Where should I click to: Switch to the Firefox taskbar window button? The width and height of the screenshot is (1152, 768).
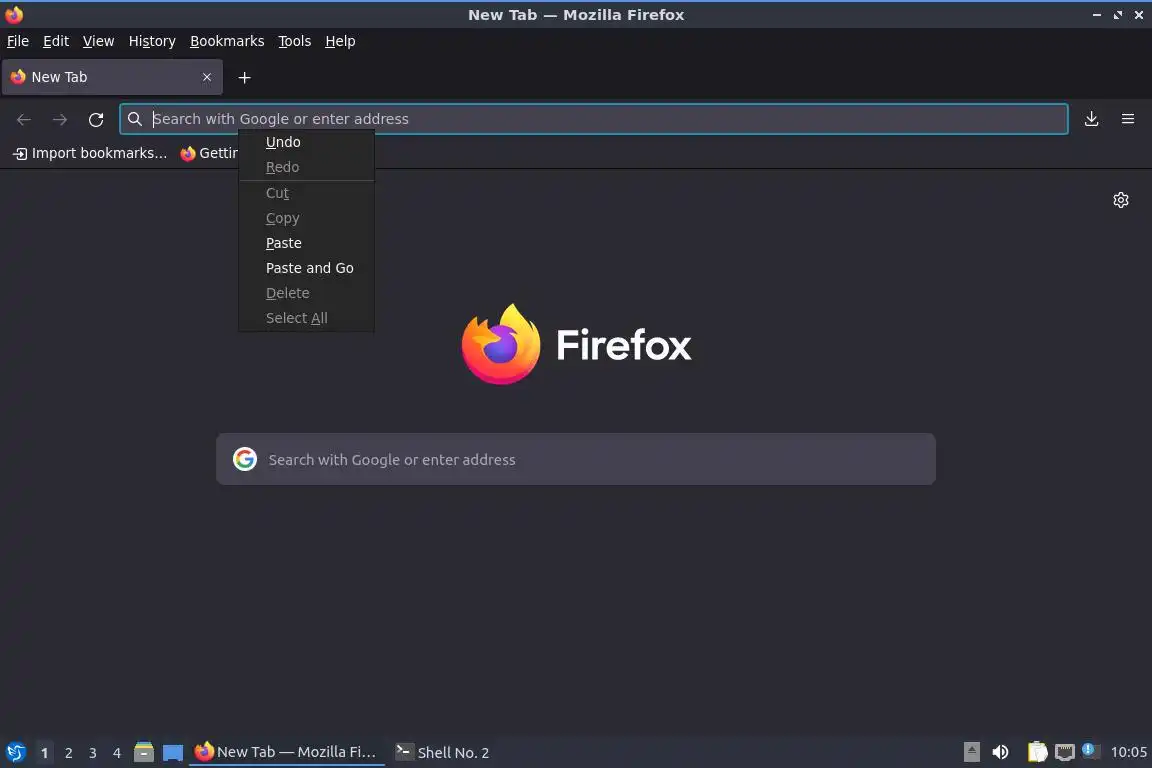click(287, 752)
